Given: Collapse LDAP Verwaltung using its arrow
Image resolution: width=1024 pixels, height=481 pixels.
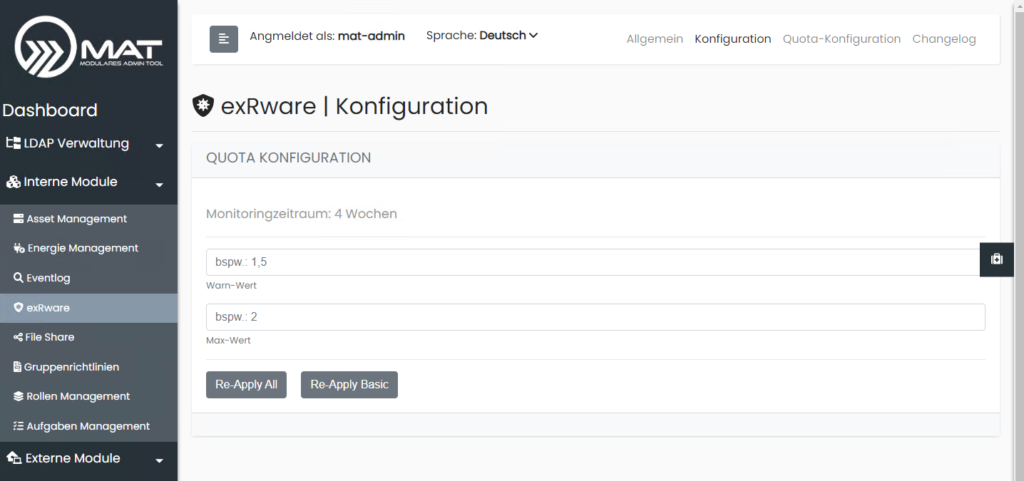Looking at the screenshot, I should pyautogui.click(x=159, y=146).
